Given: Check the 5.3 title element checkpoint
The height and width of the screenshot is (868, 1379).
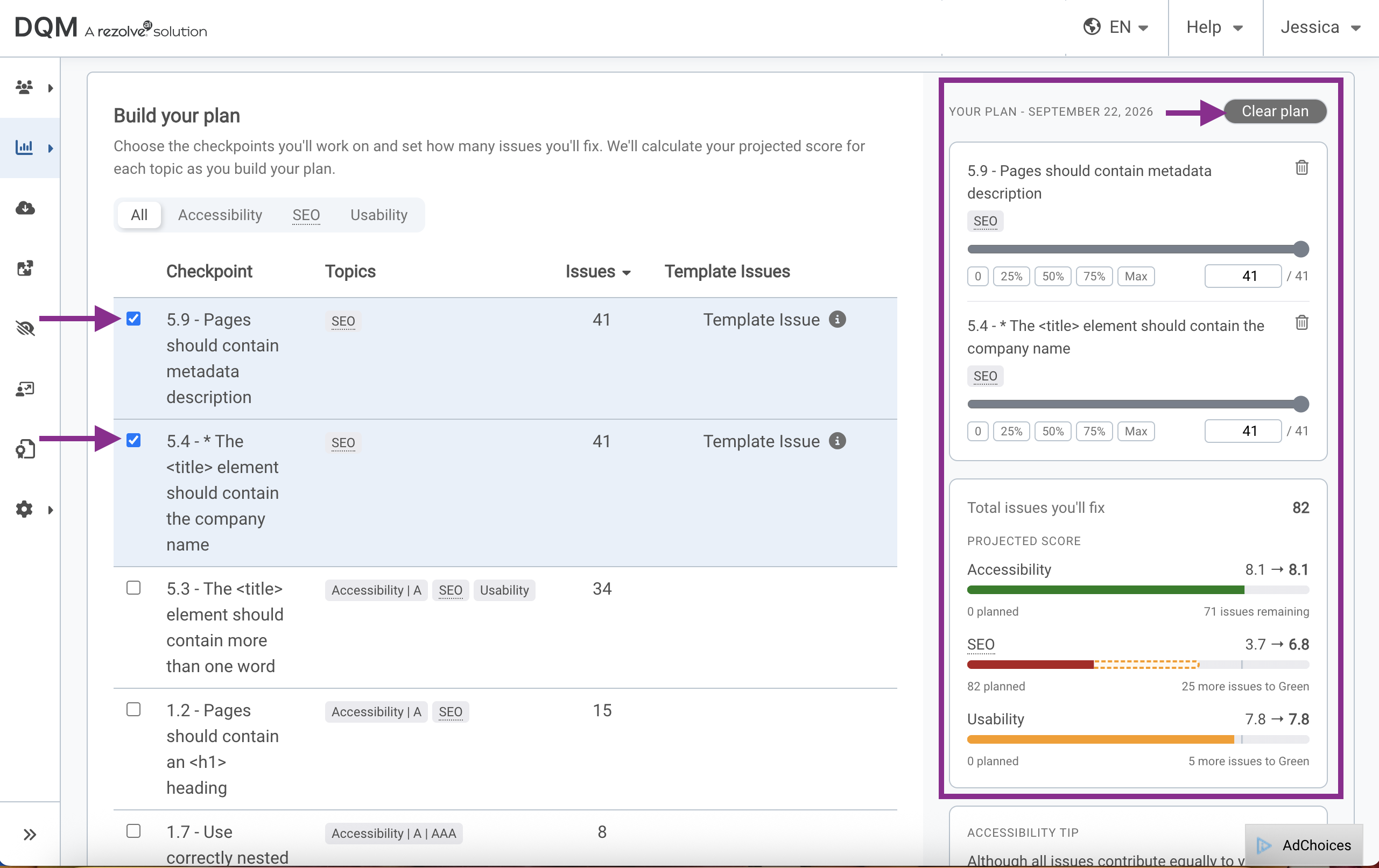Looking at the screenshot, I should [133, 588].
